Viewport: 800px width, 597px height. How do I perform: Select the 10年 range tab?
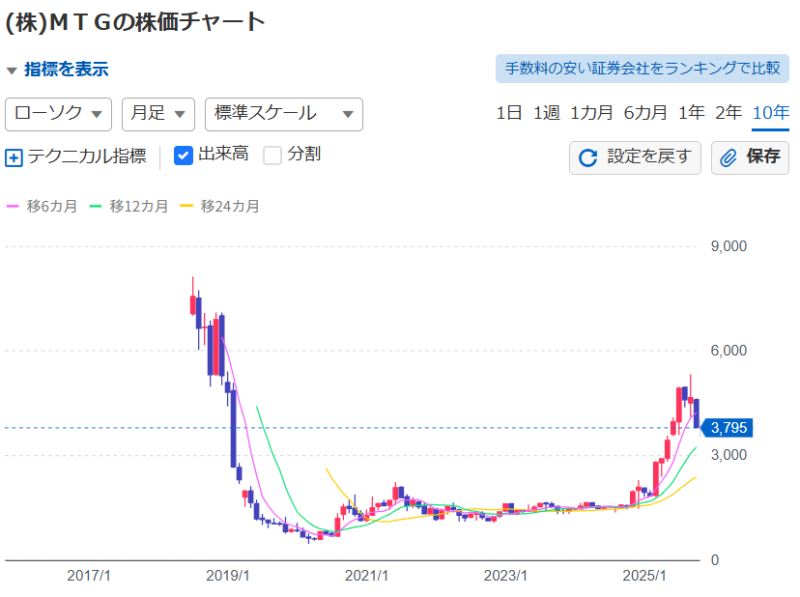[770, 113]
